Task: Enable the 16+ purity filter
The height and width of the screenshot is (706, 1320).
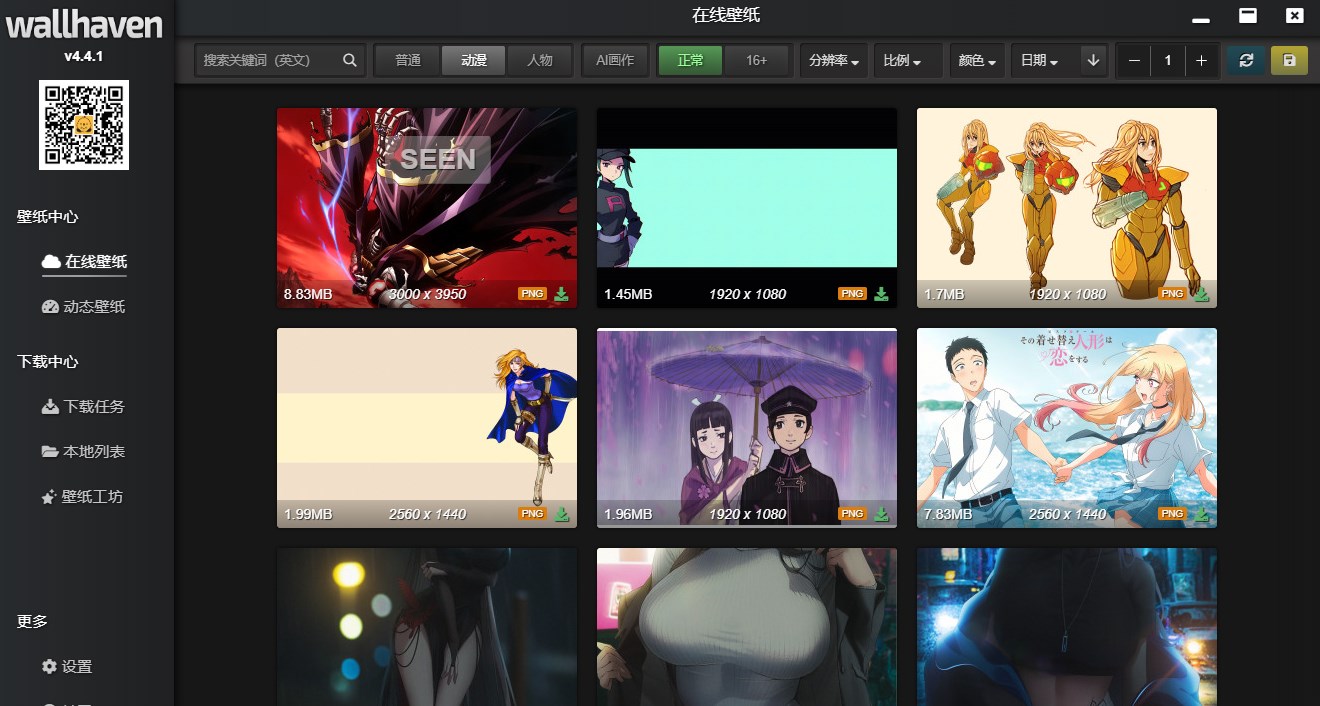Action: (757, 60)
